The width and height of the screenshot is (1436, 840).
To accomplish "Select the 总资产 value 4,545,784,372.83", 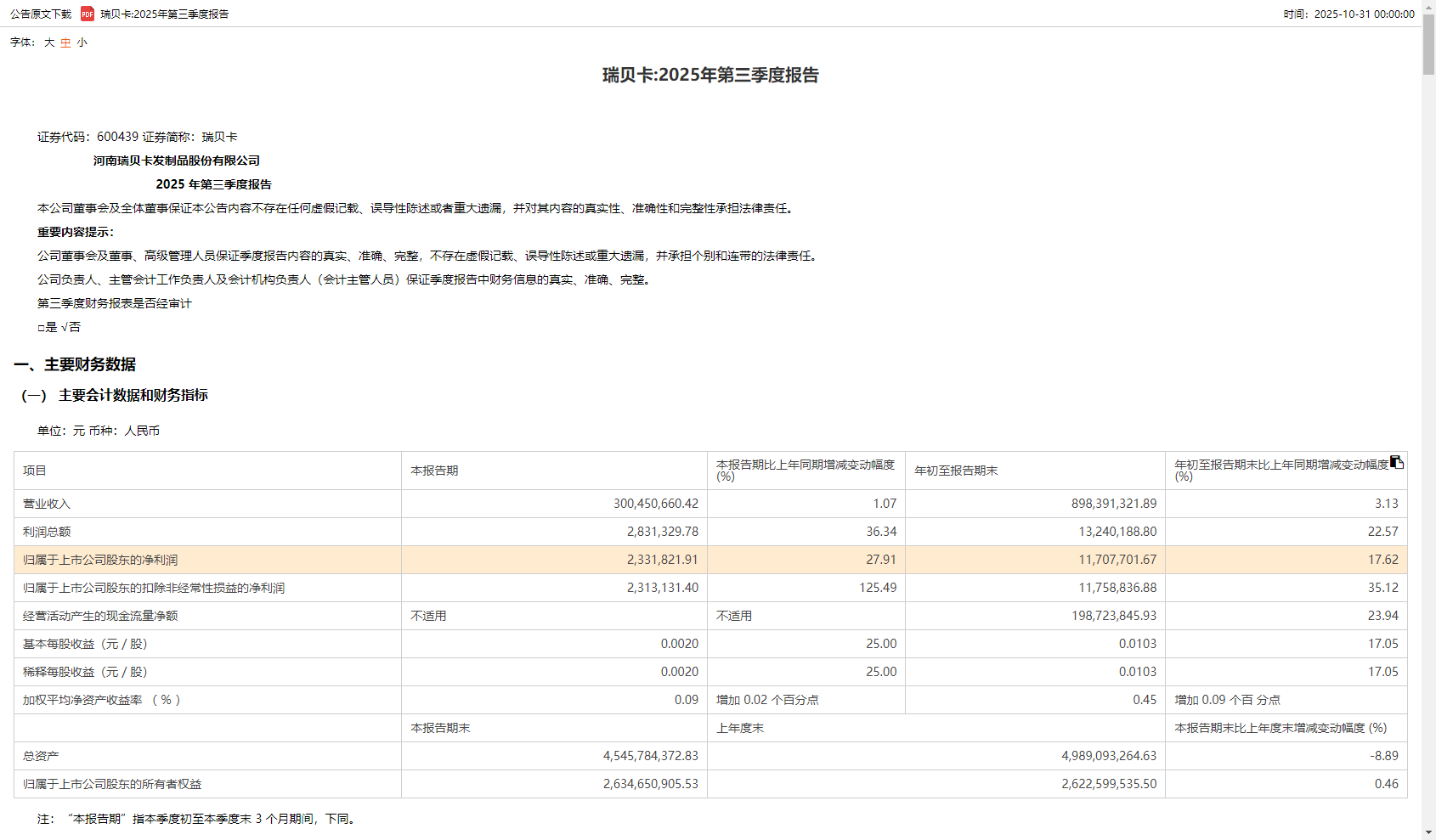I will 650,756.
